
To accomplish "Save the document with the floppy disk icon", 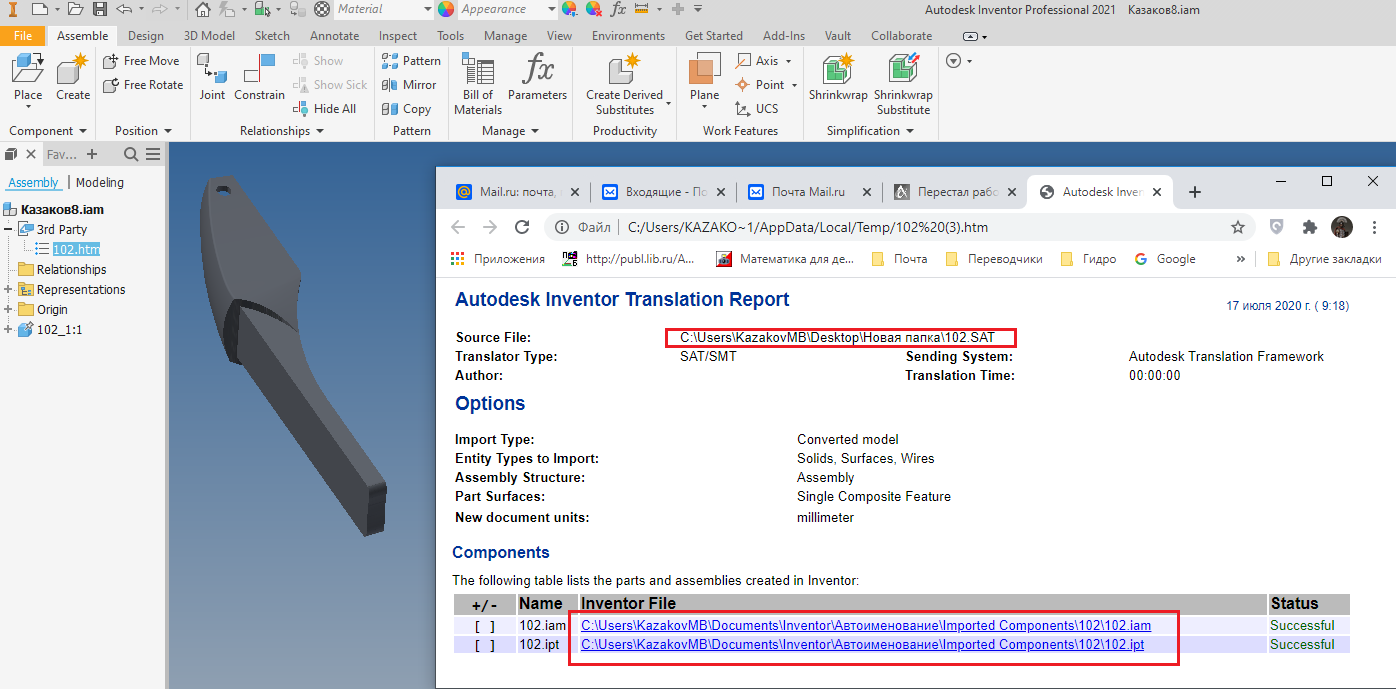I will tap(100, 9).
